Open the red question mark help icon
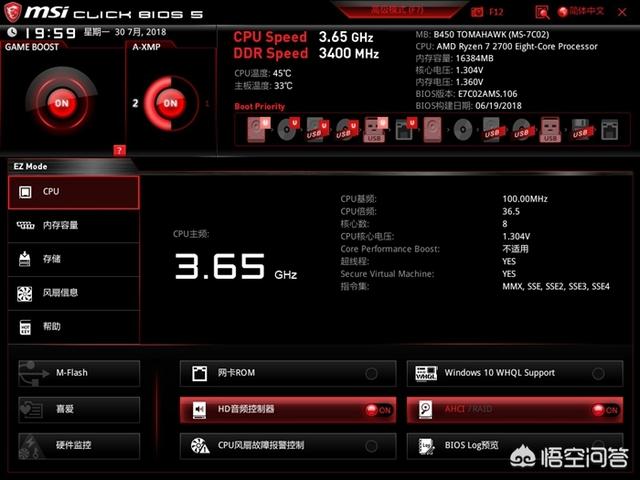 click(x=119, y=151)
